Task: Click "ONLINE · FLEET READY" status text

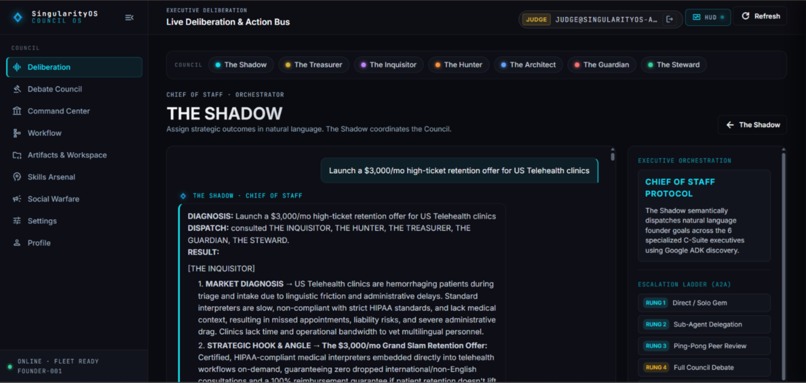Action: point(58,361)
